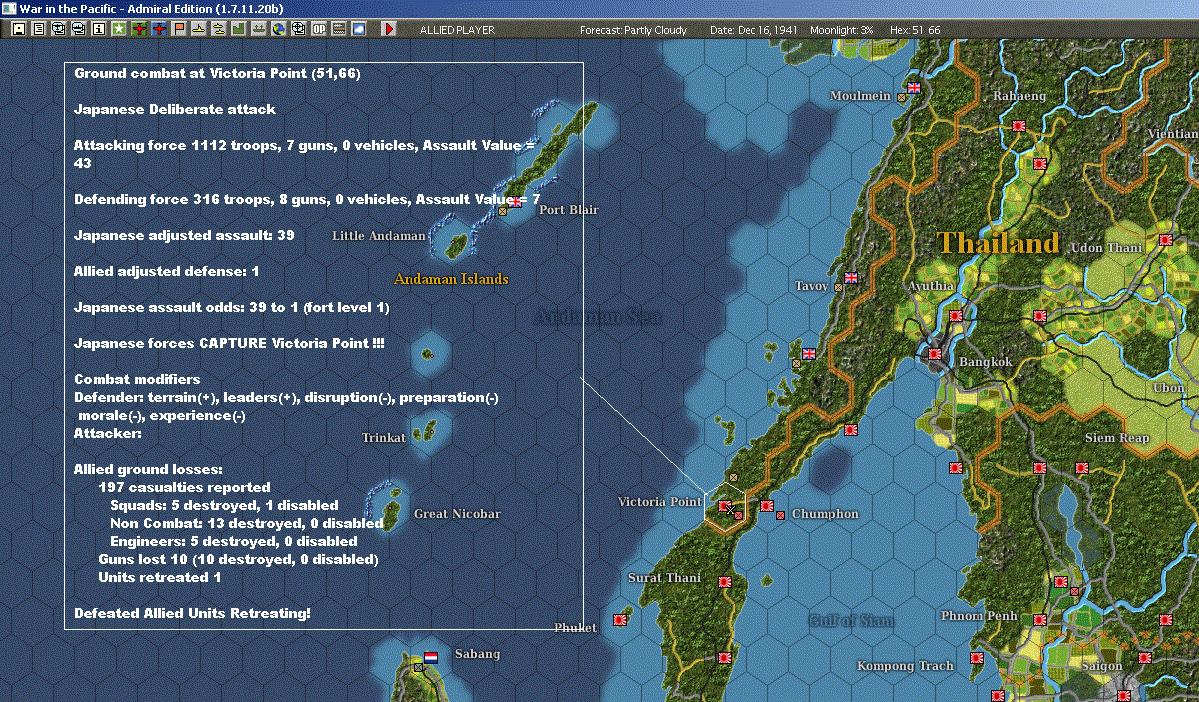Click 'Defeated Allied Units Retreating!' line
The width and height of the screenshot is (1199, 702).
pos(192,613)
